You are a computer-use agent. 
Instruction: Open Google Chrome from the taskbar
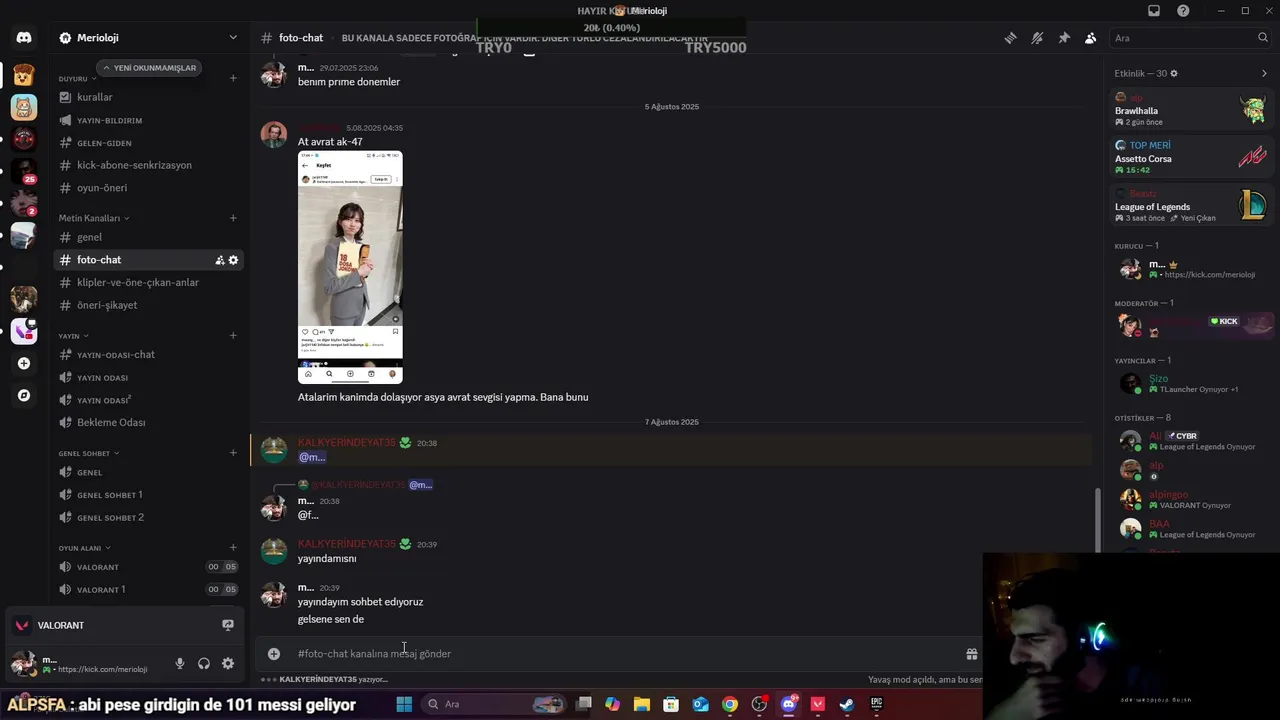[730, 705]
